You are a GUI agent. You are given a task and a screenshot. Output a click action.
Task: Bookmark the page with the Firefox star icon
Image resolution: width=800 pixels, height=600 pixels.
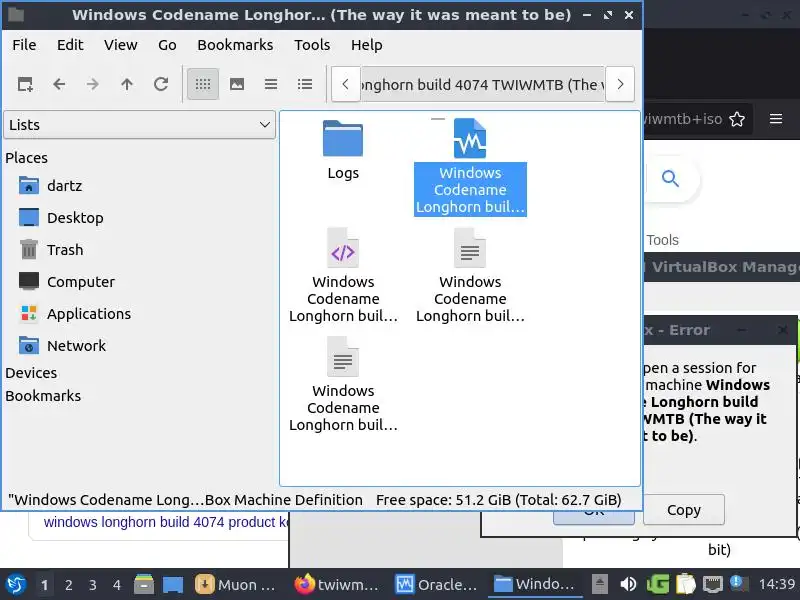(x=737, y=119)
